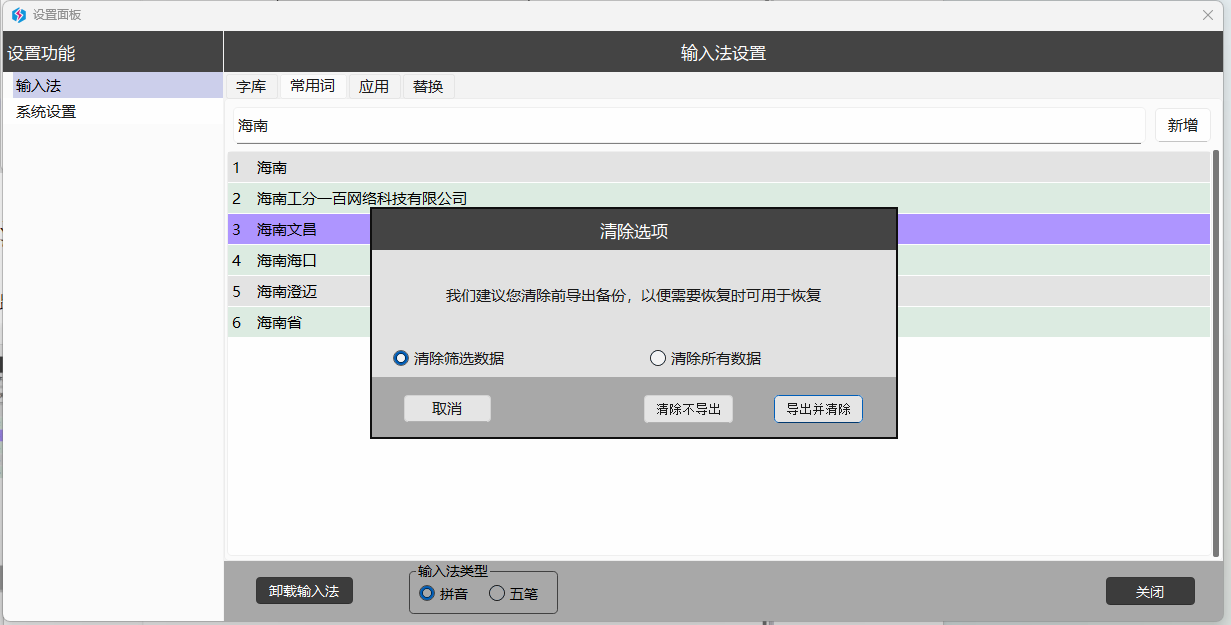Click 卸载输入法 button
1231x625 pixels.
304,591
